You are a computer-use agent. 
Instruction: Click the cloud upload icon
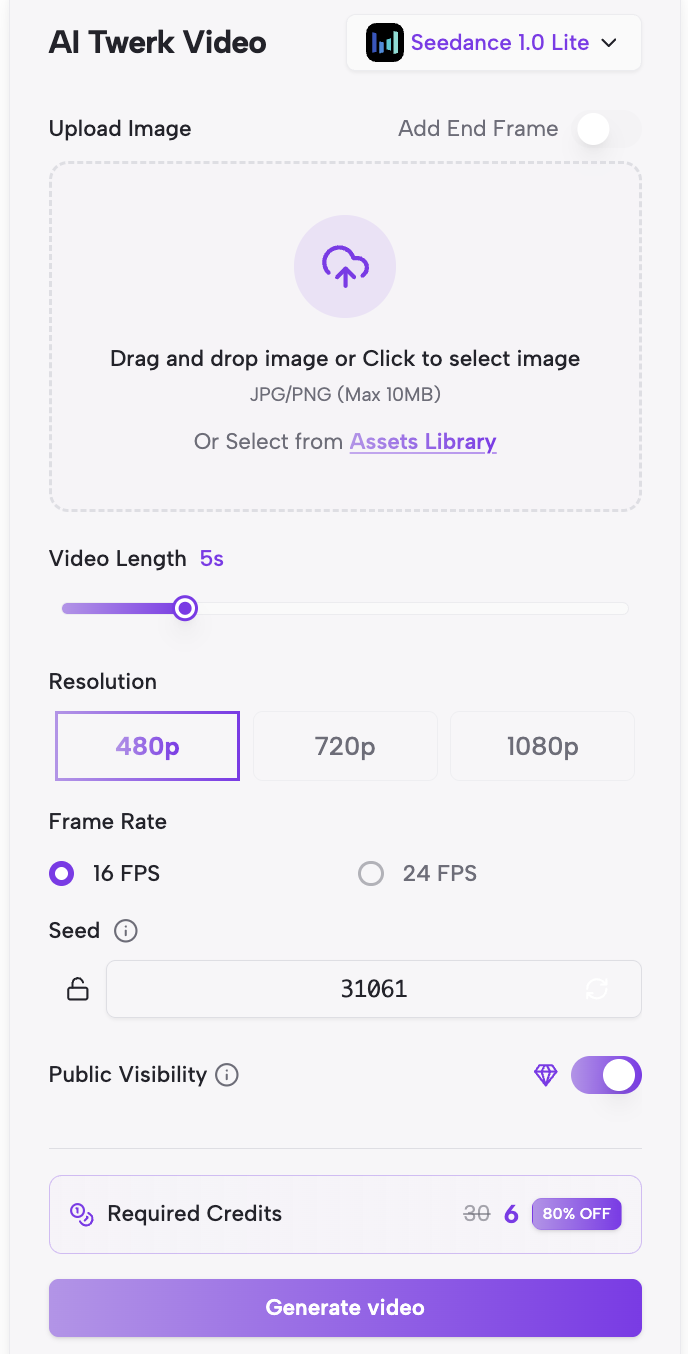345,266
